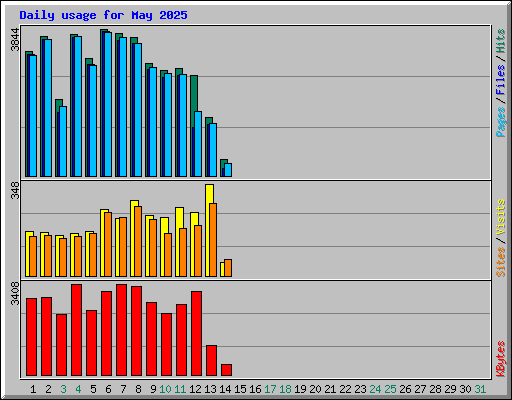Click the "Hits" legend label

click(x=501, y=41)
